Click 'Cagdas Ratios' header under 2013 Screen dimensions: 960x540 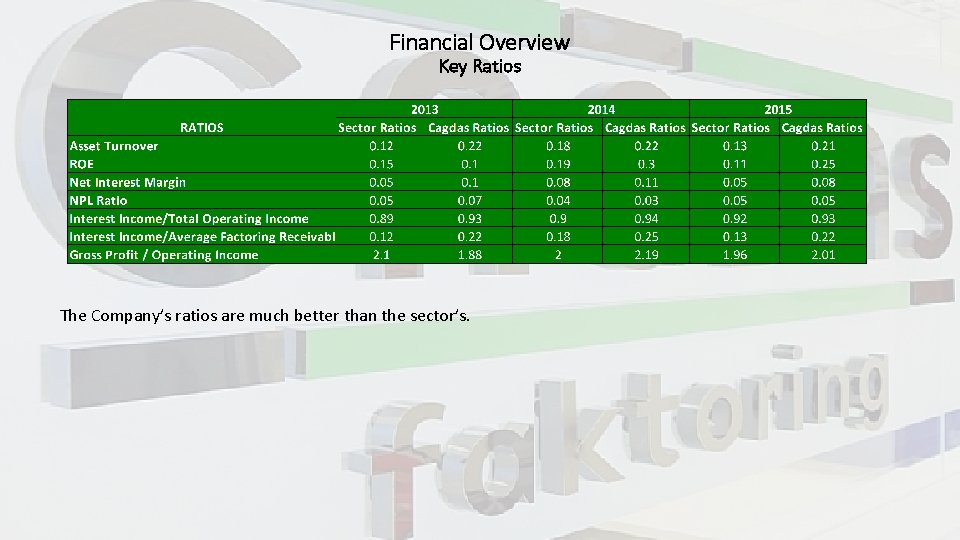[468, 127]
